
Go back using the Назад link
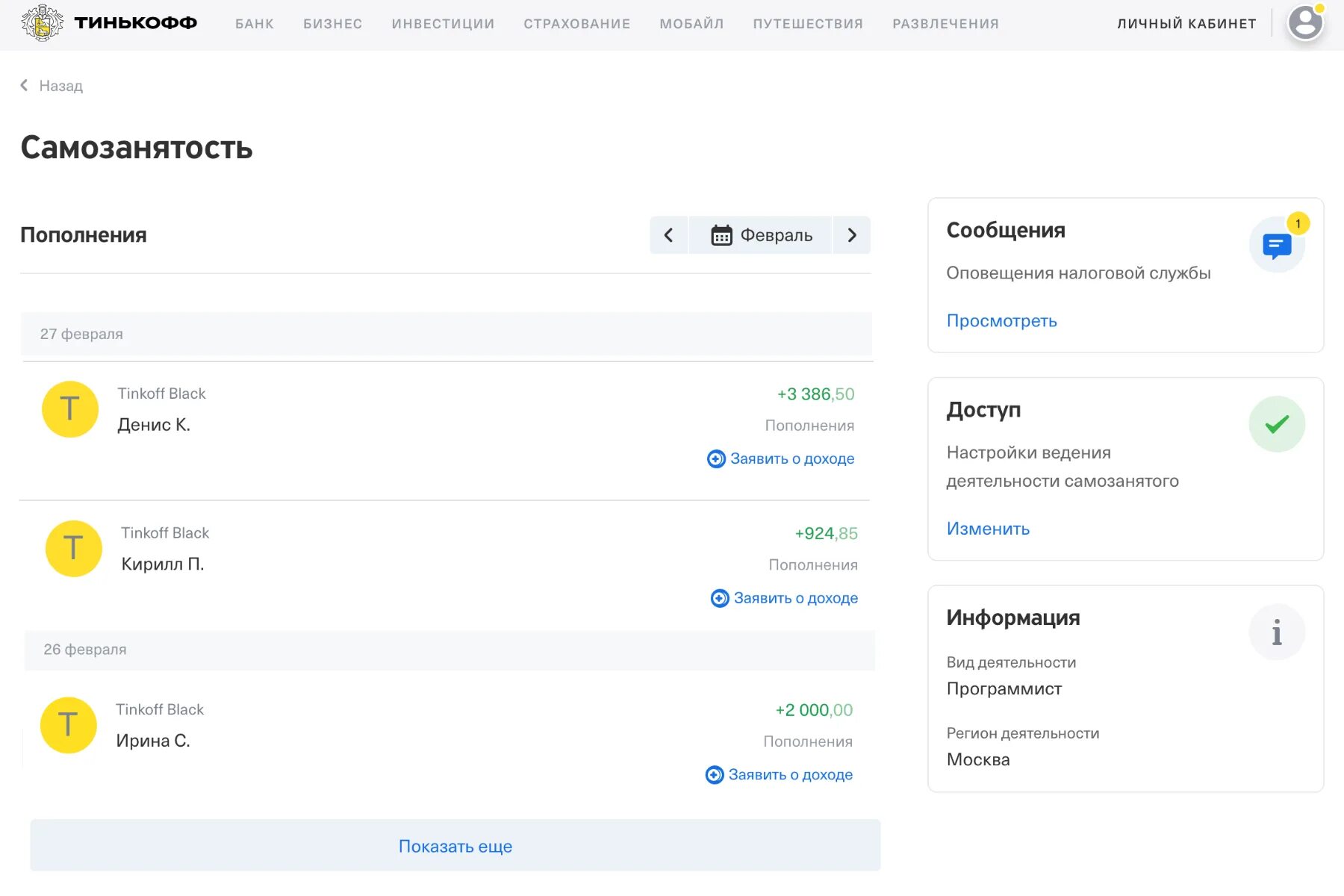[x=52, y=86]
